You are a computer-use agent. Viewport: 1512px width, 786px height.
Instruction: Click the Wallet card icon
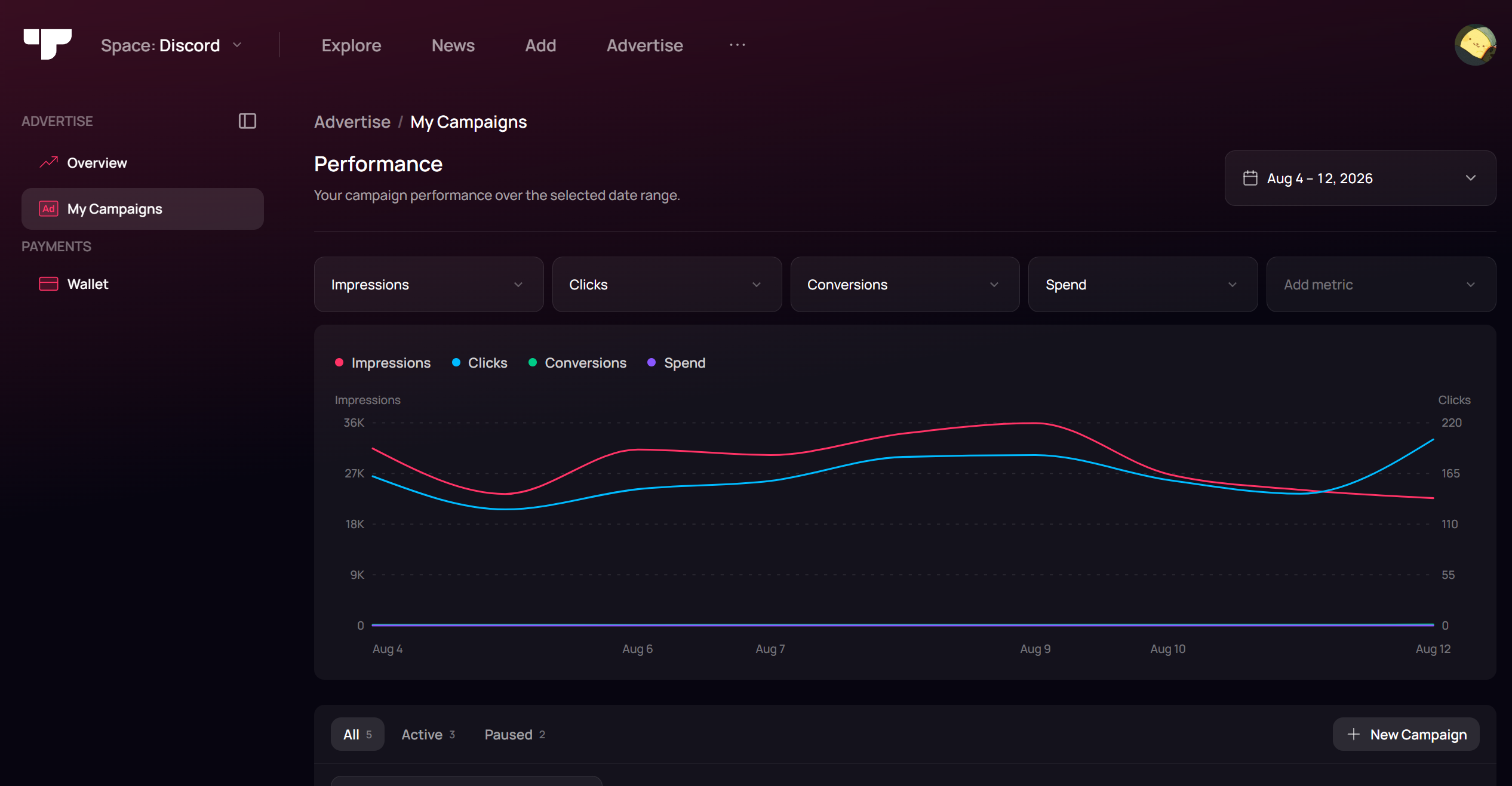tap(48, 284)
